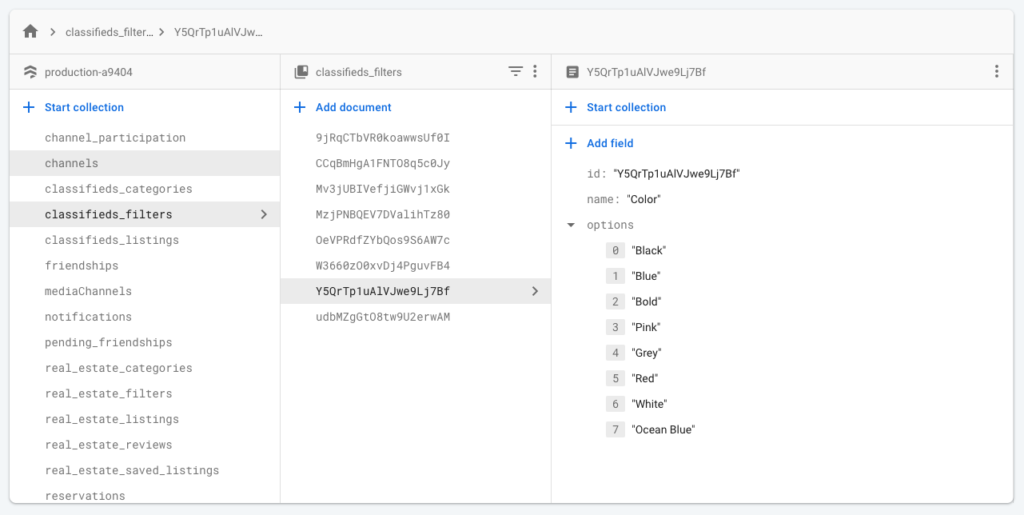This screenshot has width=1024, height=515.
Task: Collapse the options array field
Action: coord(571,225)
